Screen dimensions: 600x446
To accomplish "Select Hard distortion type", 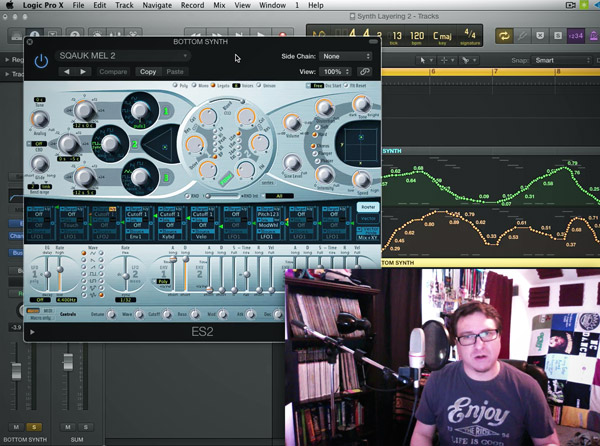I will click(x=315, y=135).
